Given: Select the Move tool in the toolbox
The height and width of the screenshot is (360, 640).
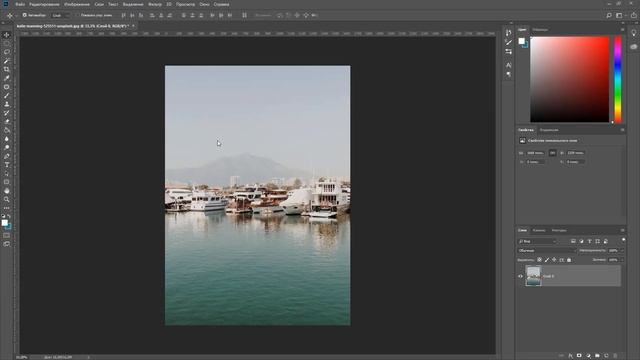Looking at the screenshot, I should click(7, 35).
